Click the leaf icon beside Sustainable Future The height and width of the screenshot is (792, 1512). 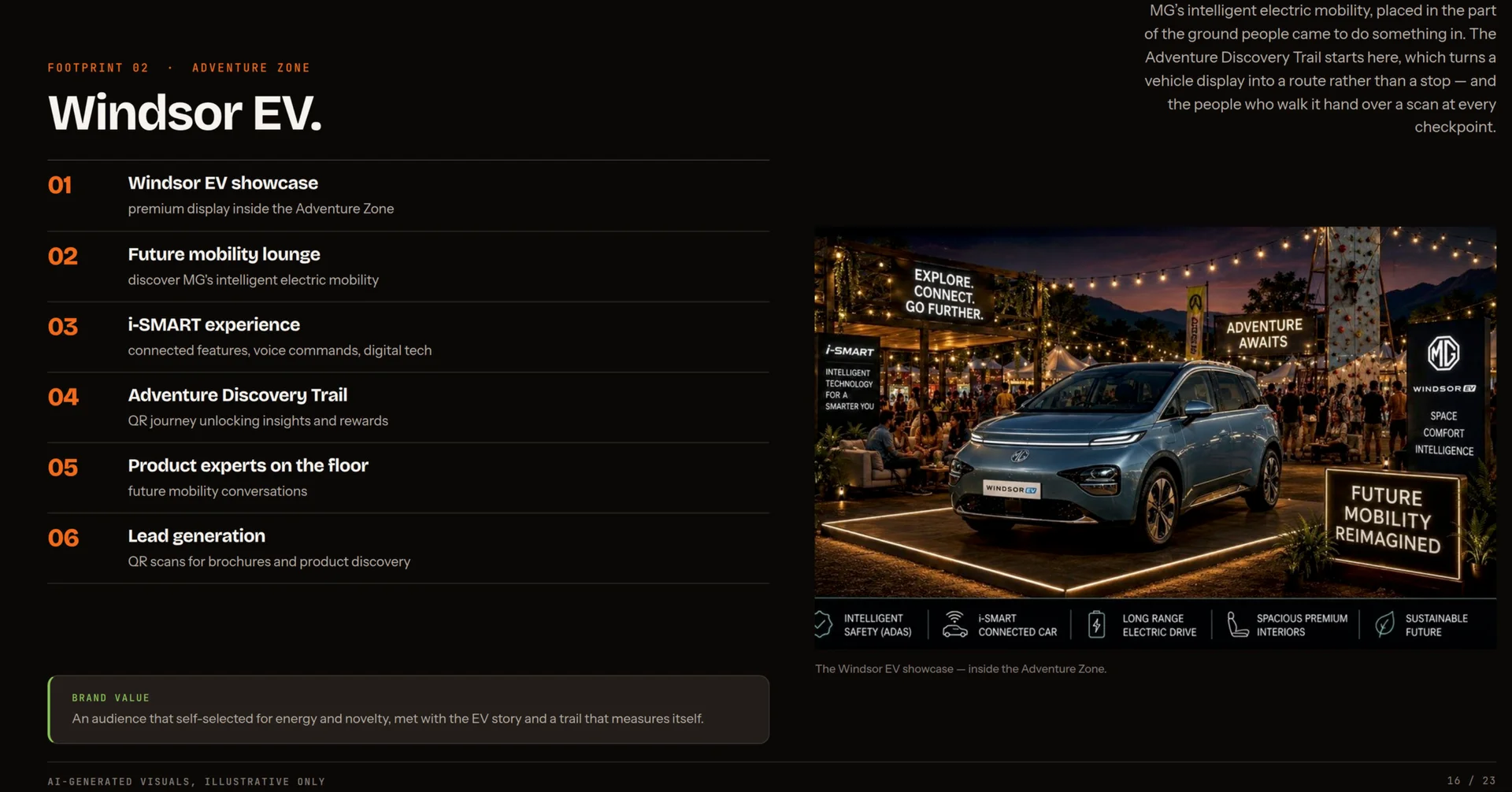1384,624
